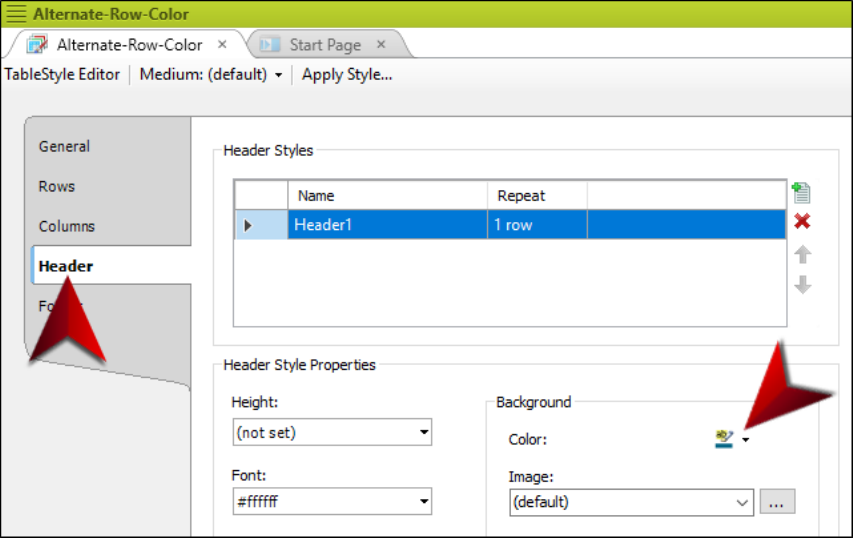Open the Height dropdown

tap(425, 433)
